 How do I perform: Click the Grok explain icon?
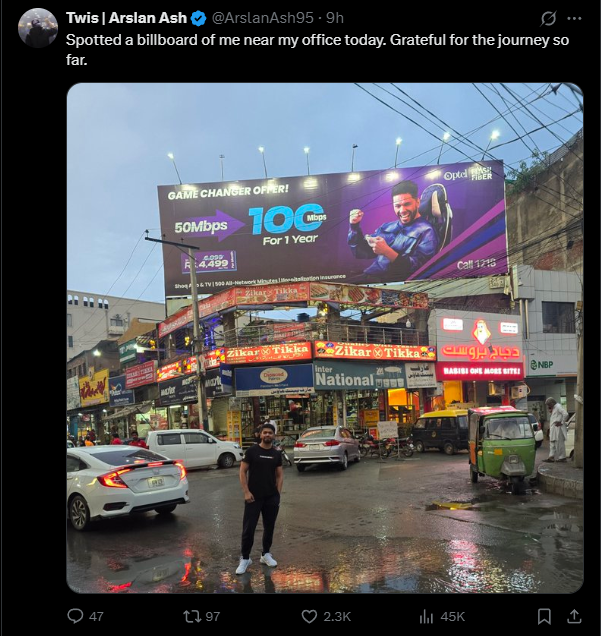pos(548,18)
